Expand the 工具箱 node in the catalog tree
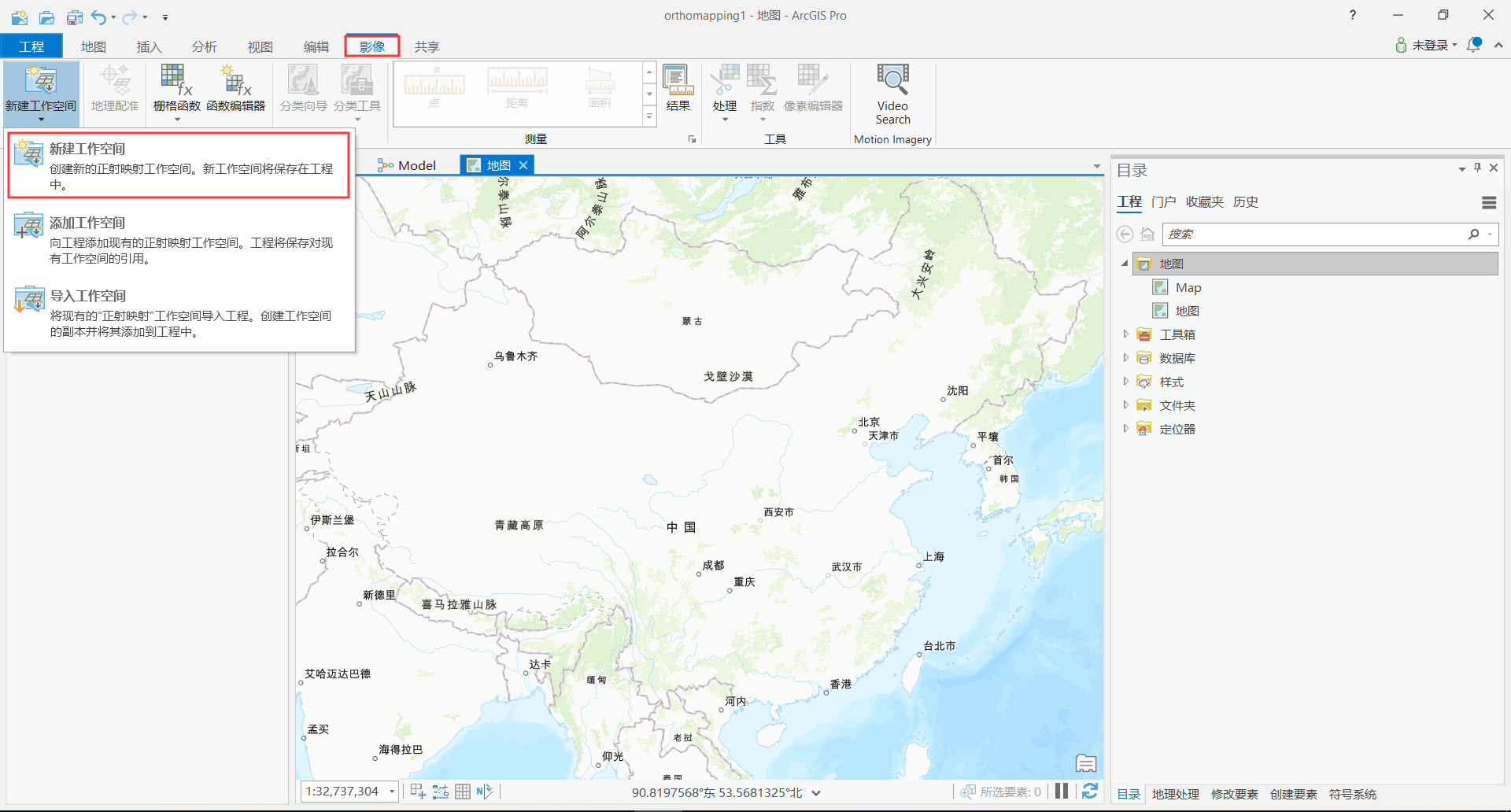1511x812 pixels. [x=1125, y=334]
